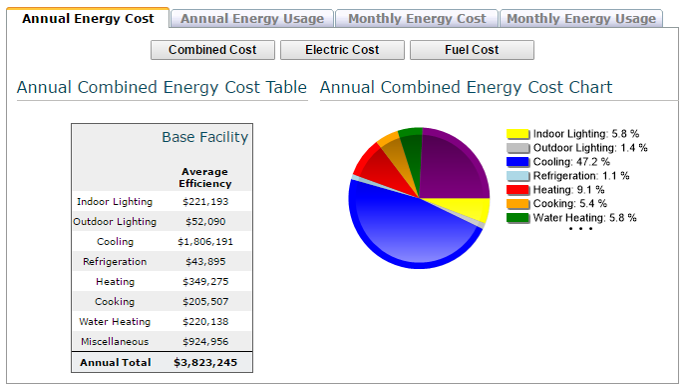Click the 'Outdoor Lighting: 1.4 %' legend label

coord(590,148)
